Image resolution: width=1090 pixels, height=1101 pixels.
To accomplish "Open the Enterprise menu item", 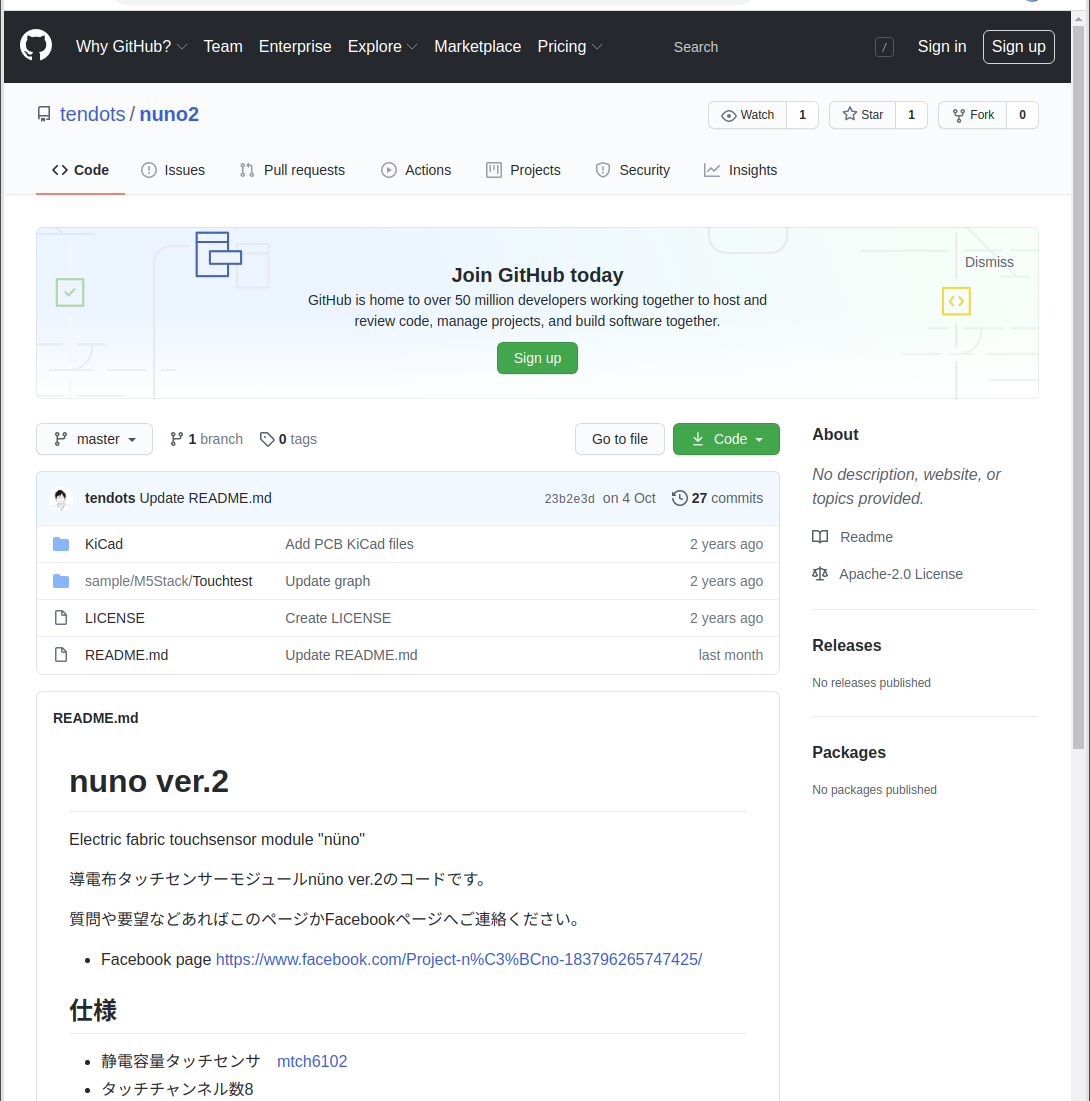I will (295, 46).
